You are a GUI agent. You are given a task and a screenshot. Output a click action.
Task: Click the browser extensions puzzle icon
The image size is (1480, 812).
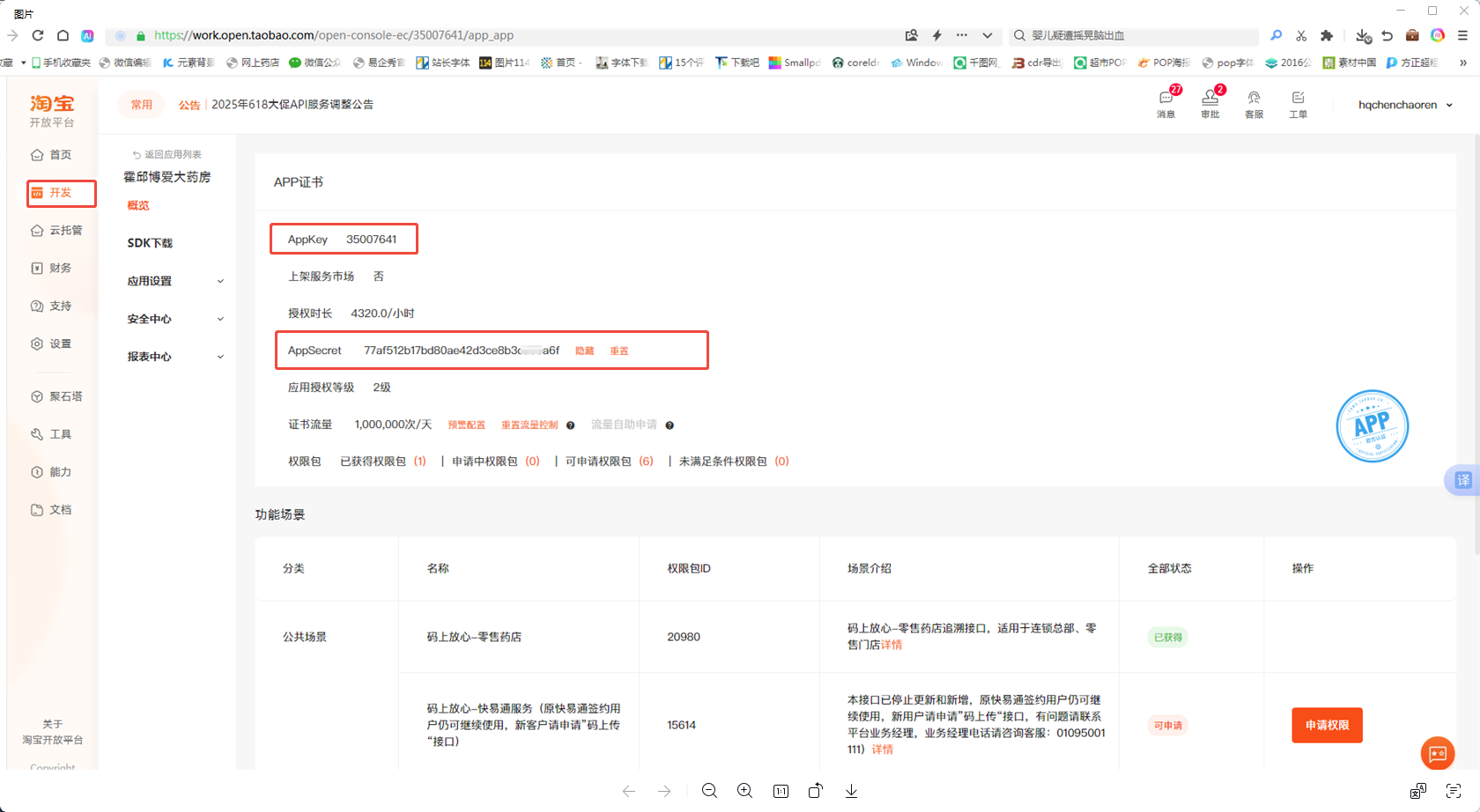(x=1327, y=35)
